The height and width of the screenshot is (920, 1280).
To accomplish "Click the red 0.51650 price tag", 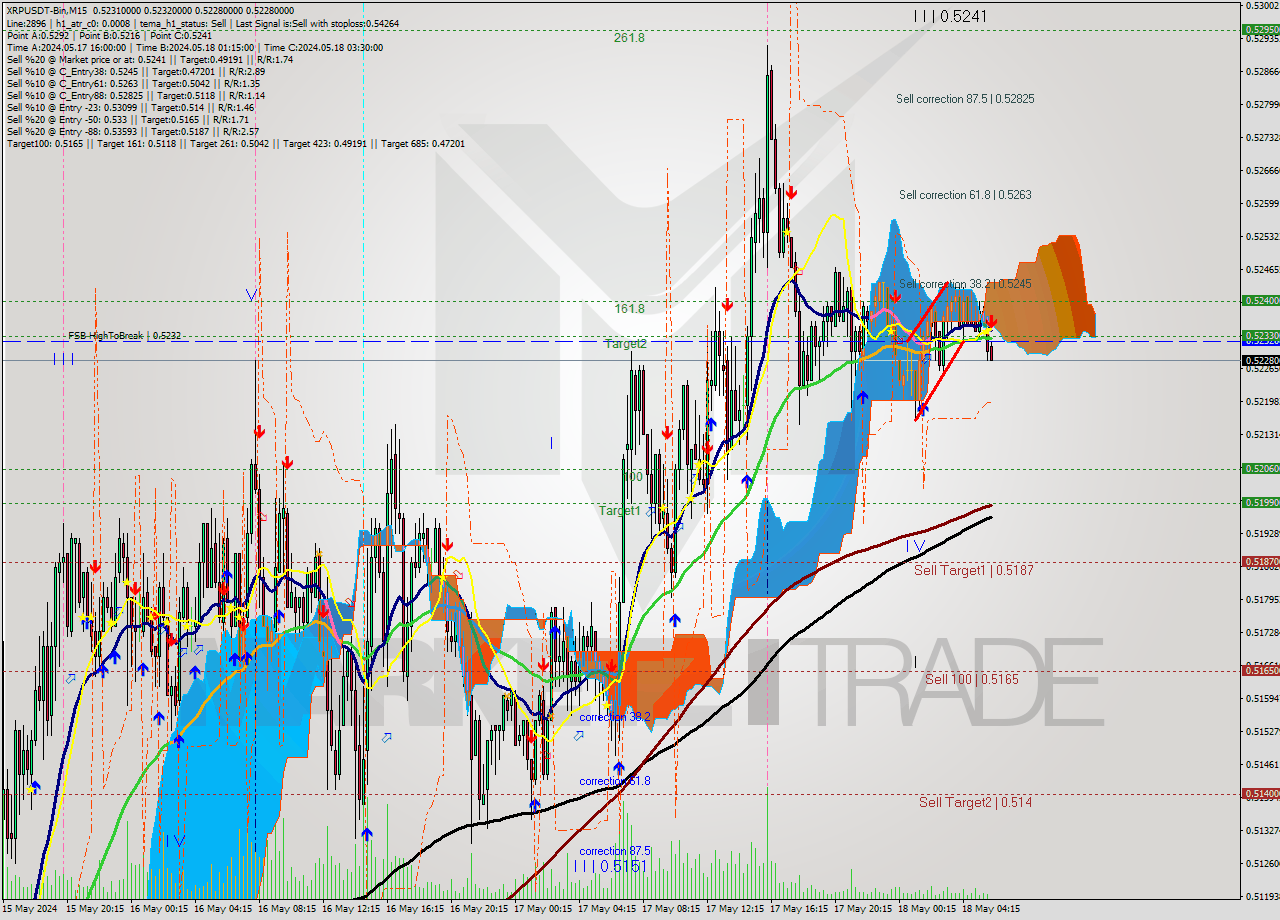I will tap(1260, 670).
